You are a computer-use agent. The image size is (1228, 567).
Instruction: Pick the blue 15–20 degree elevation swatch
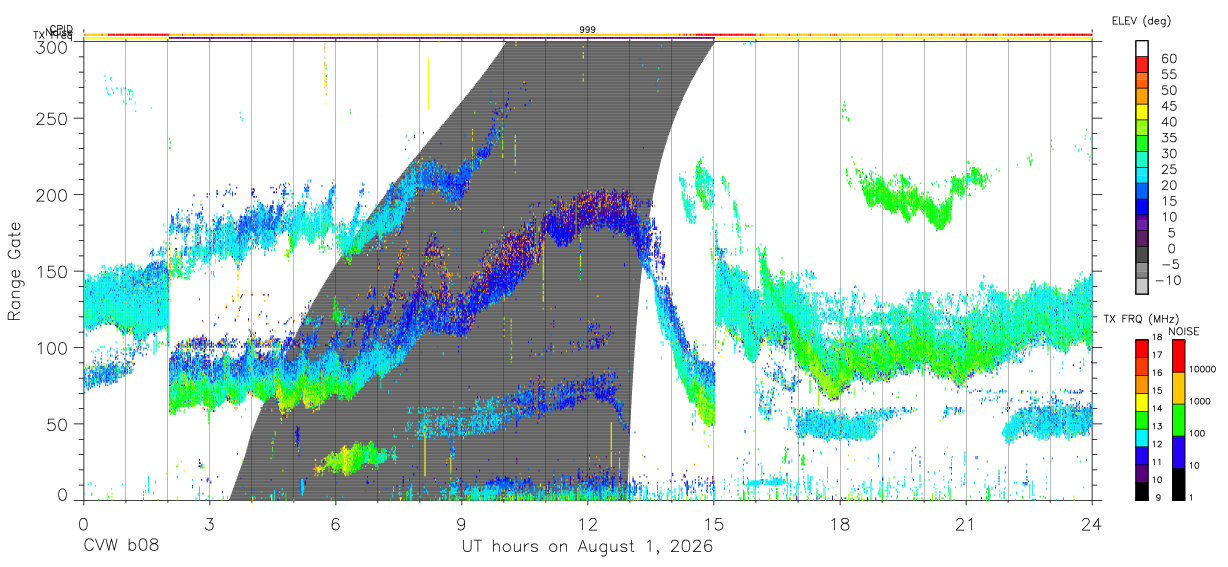tap(1143, 193)
